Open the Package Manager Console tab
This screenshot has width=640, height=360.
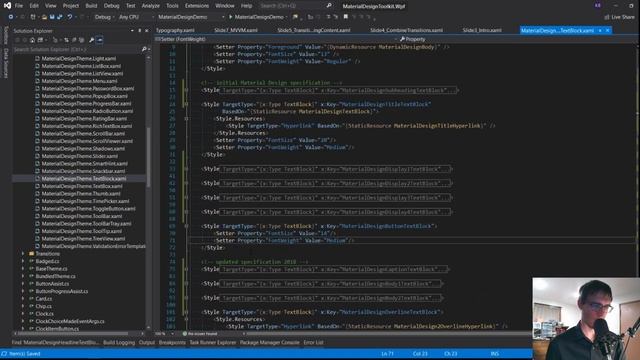point(269,343)
